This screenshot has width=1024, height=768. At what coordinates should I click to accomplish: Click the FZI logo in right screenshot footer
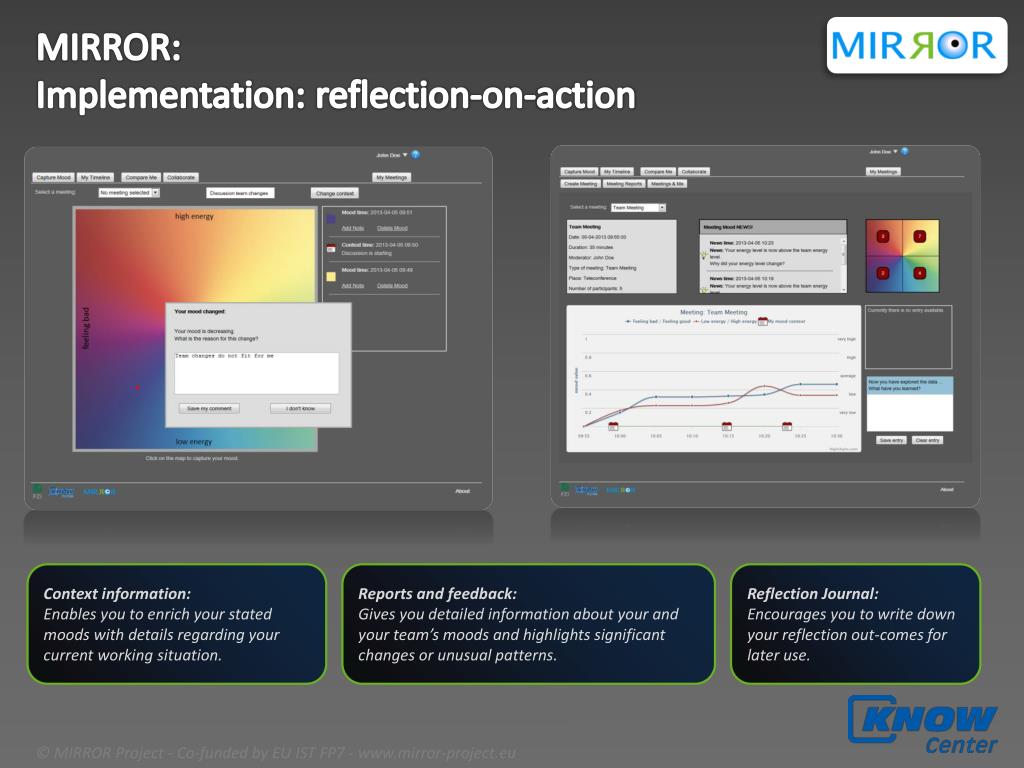[565, 489]
